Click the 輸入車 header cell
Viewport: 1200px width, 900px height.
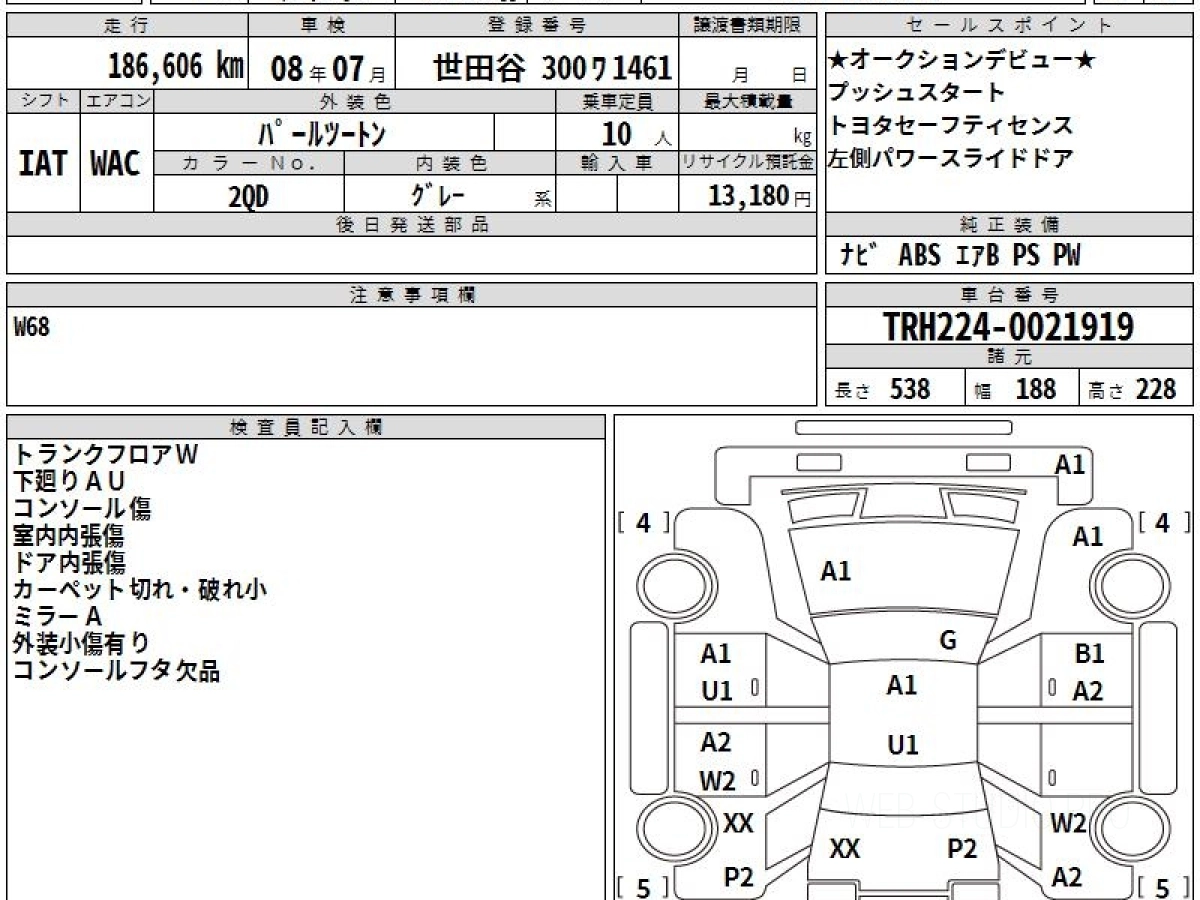(617, 162)
